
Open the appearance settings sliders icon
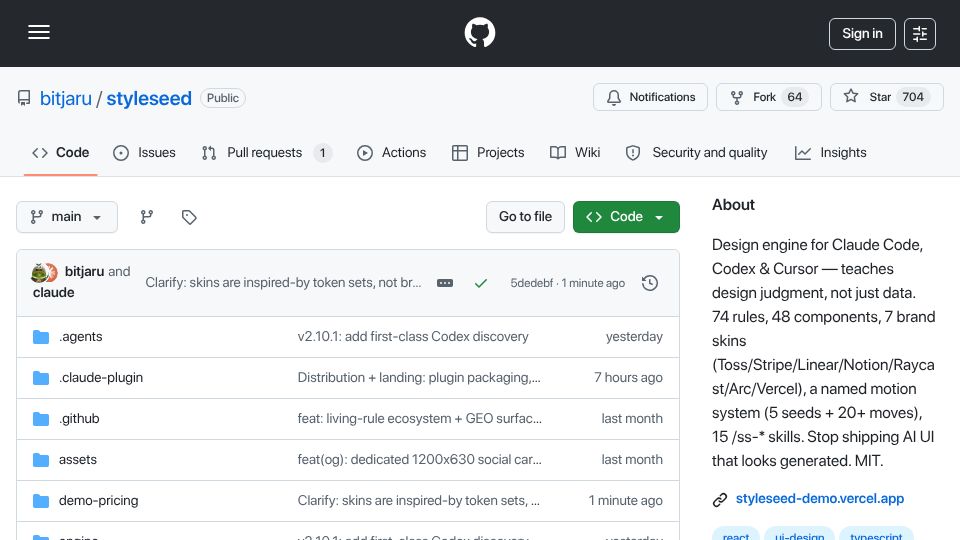click(x=920, y=34)
